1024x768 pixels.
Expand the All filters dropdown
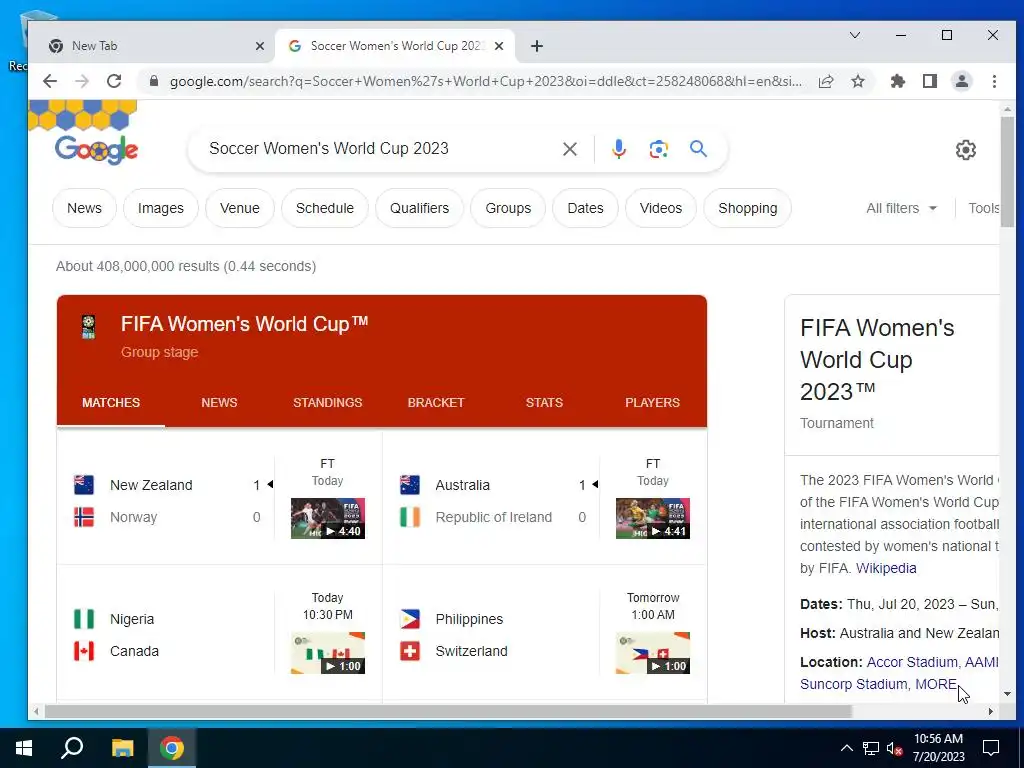tap(901, 208)
